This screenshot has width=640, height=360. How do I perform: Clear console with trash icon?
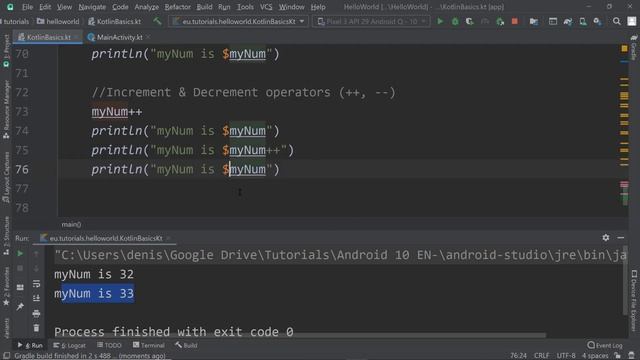pos(36,328)
